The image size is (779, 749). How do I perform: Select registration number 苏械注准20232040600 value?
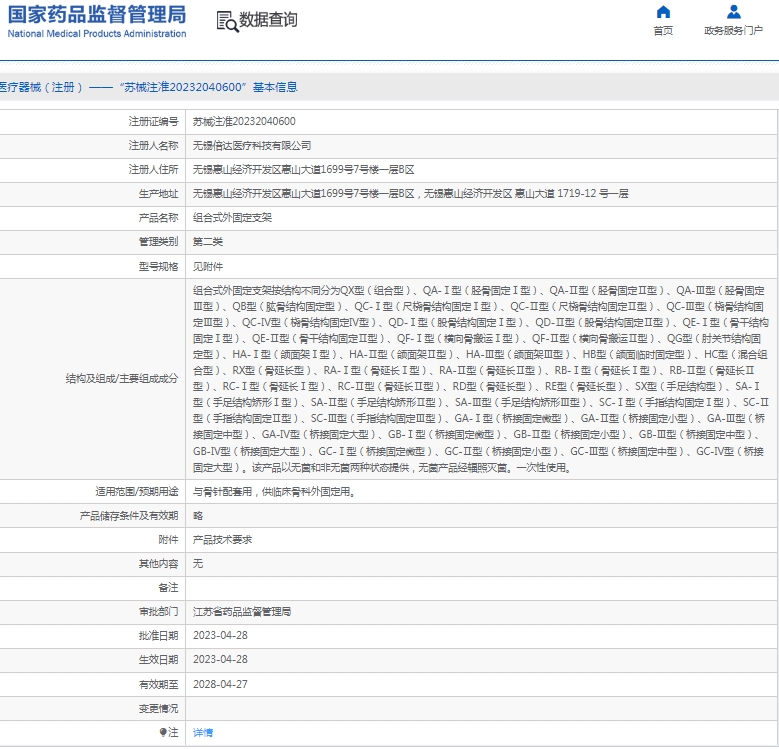pos(244,122)
